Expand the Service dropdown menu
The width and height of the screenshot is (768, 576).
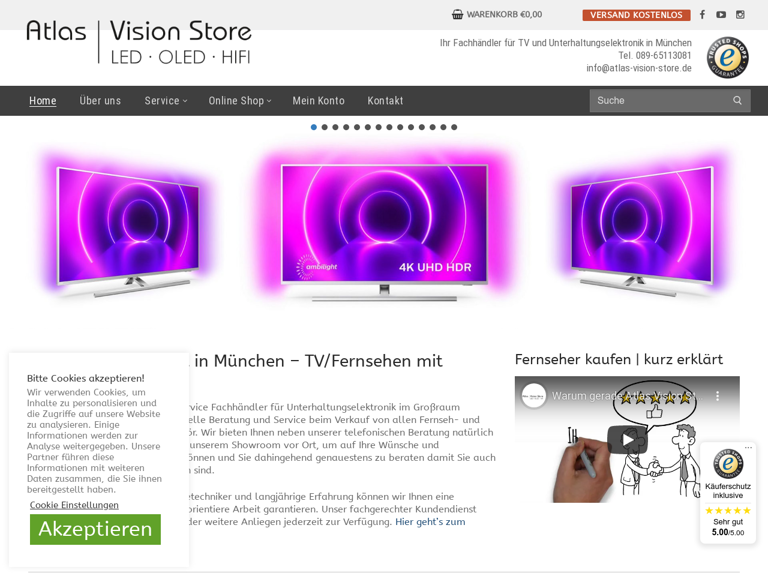(166, 101)
